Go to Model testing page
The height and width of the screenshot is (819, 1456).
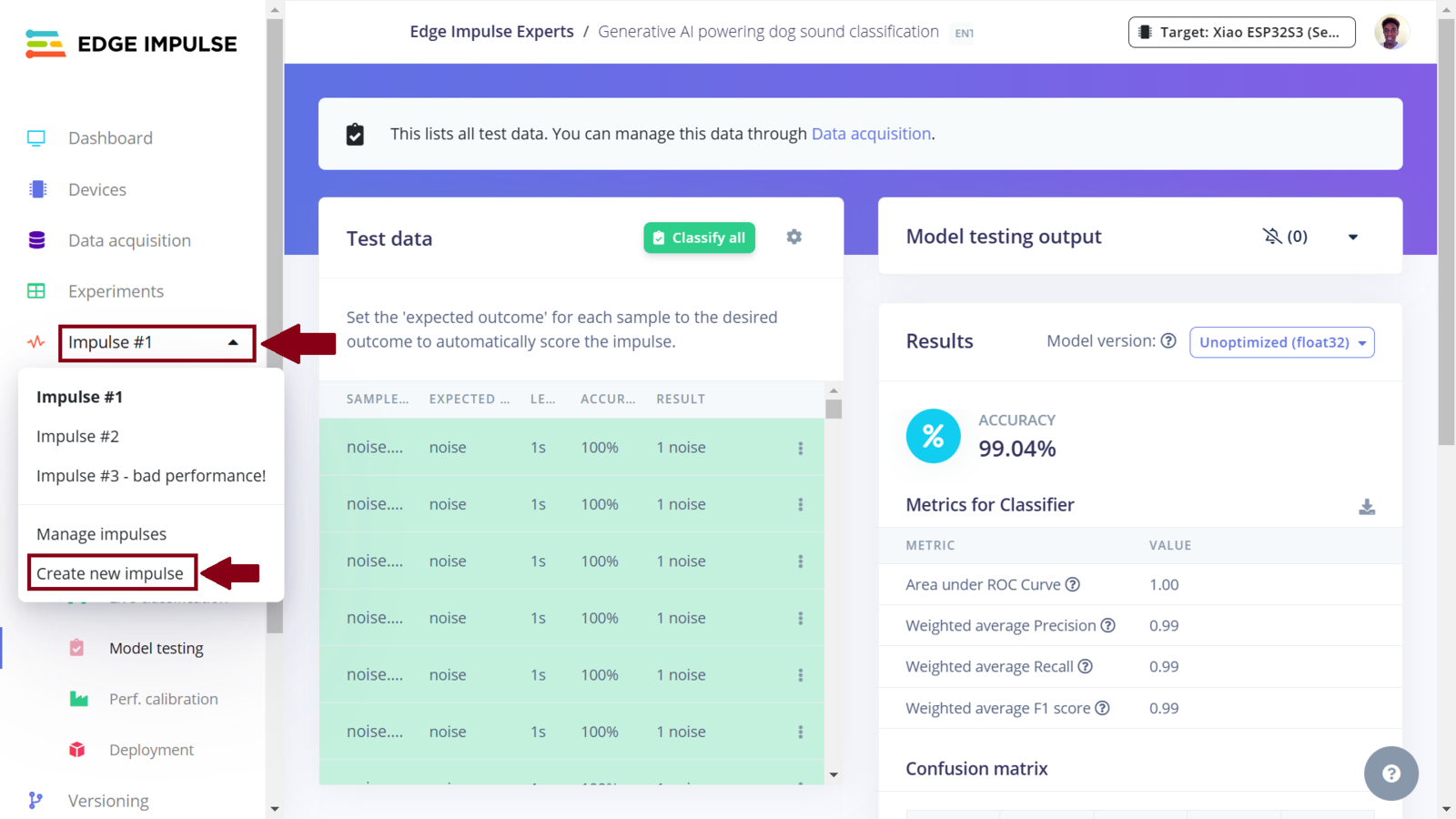(157, 648)
